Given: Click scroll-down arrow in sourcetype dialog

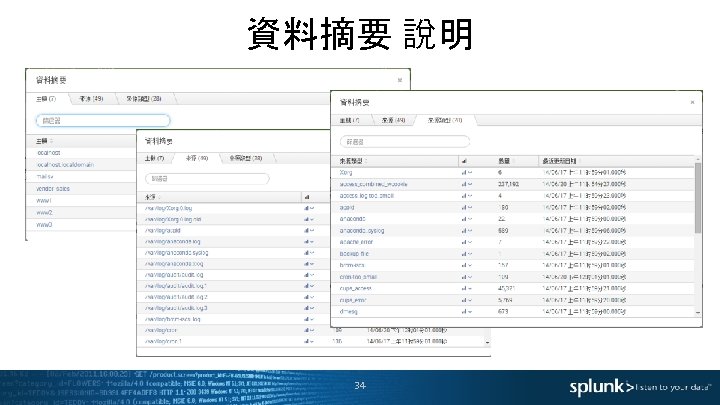Looking at the screenshot, I should pos(698,312).
